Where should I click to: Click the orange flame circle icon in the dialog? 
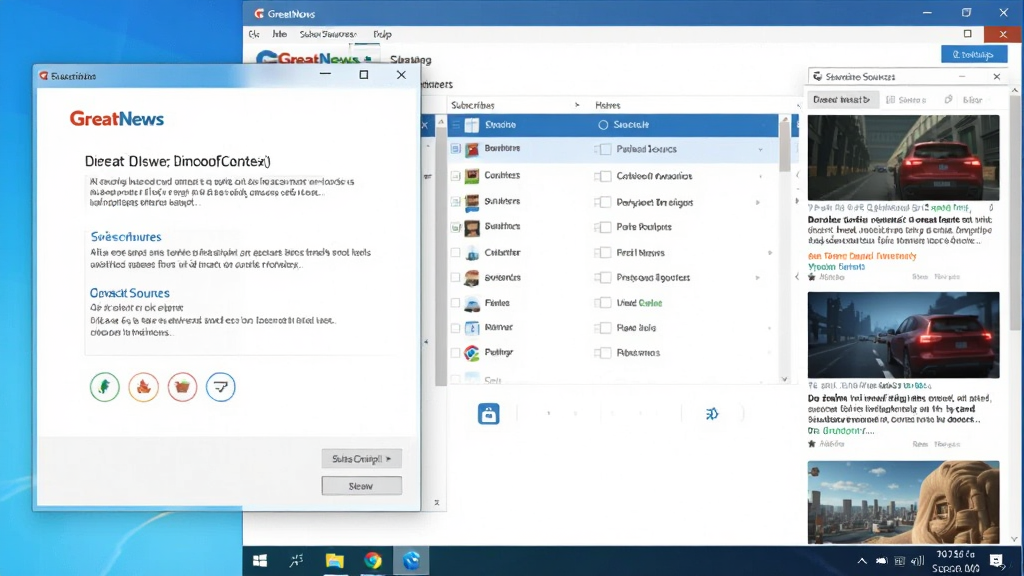pyautogui.click(x=144, y=387)
